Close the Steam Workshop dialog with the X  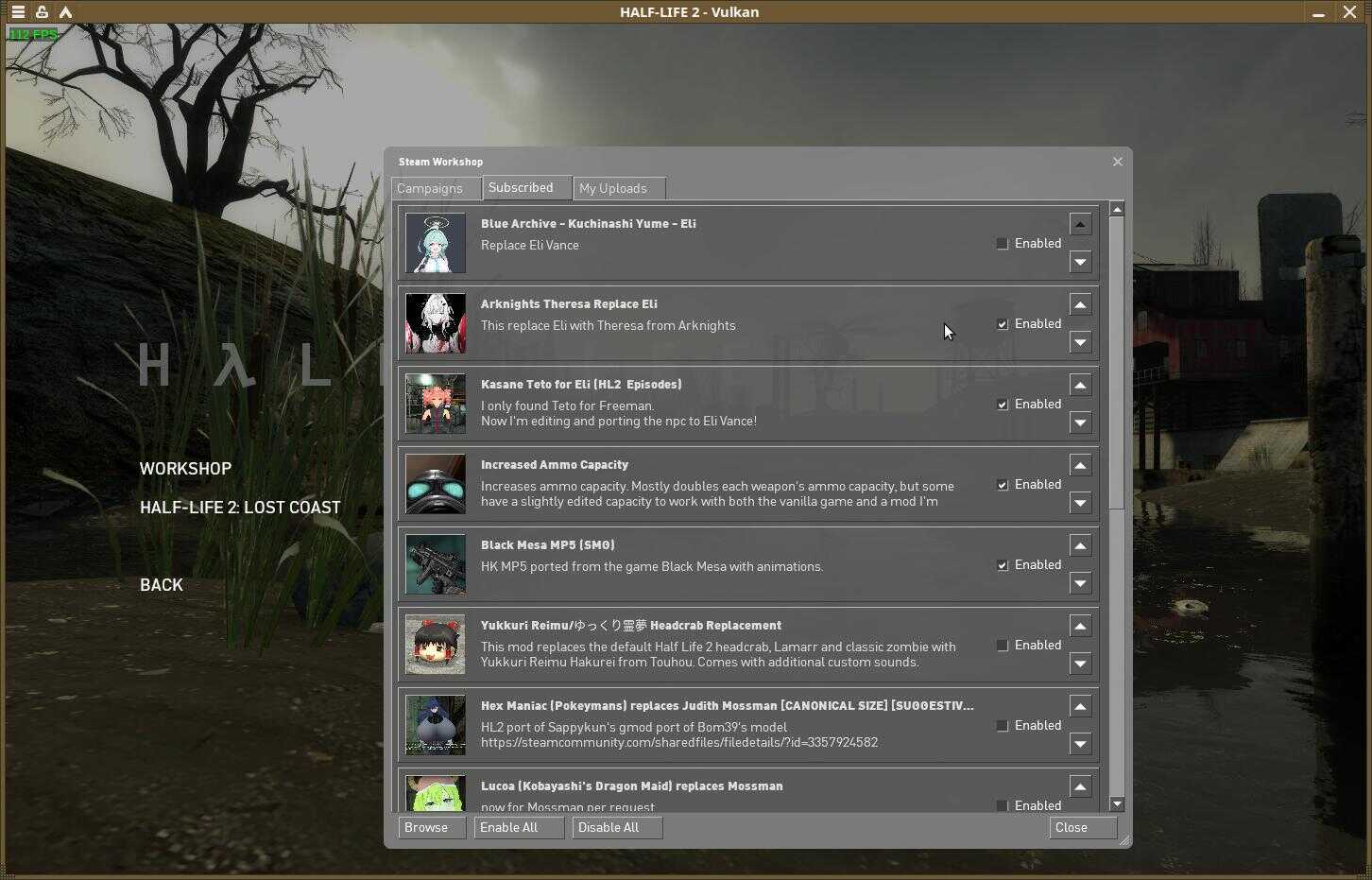[x=1118, y=162]
